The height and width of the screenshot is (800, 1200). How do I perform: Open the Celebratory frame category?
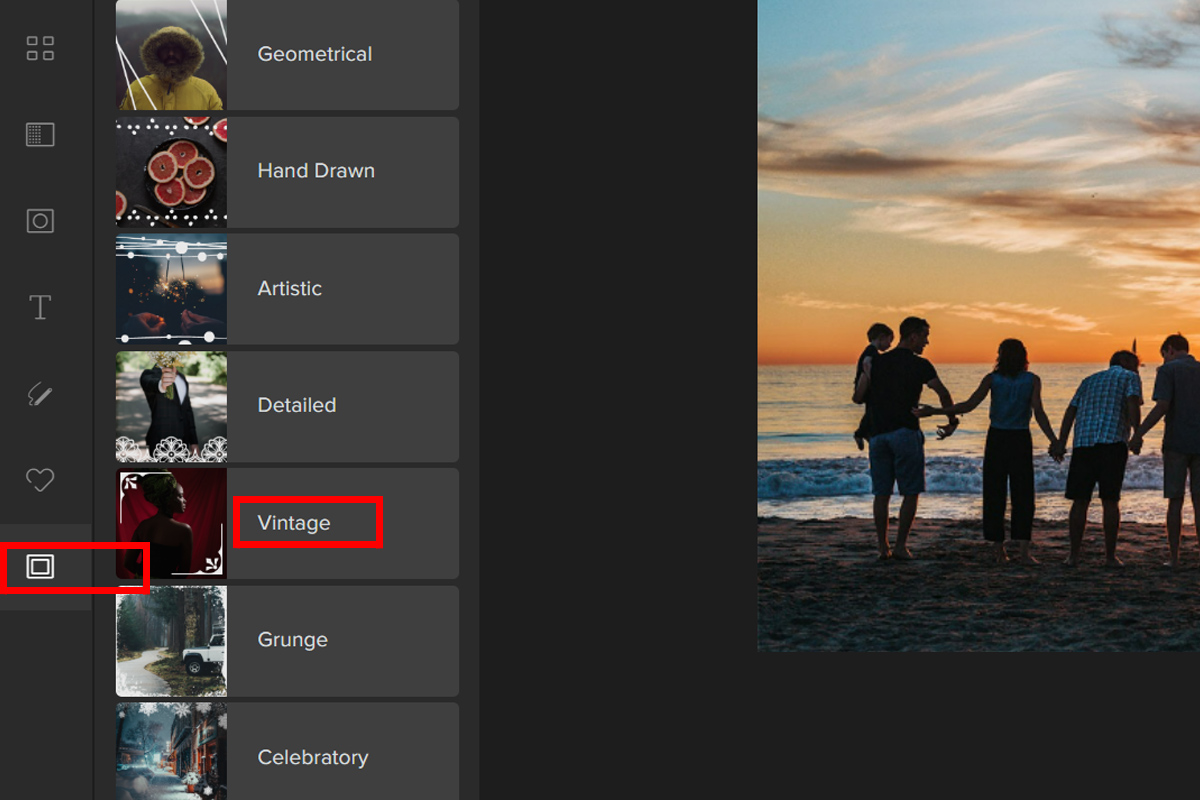coord(312,757)
